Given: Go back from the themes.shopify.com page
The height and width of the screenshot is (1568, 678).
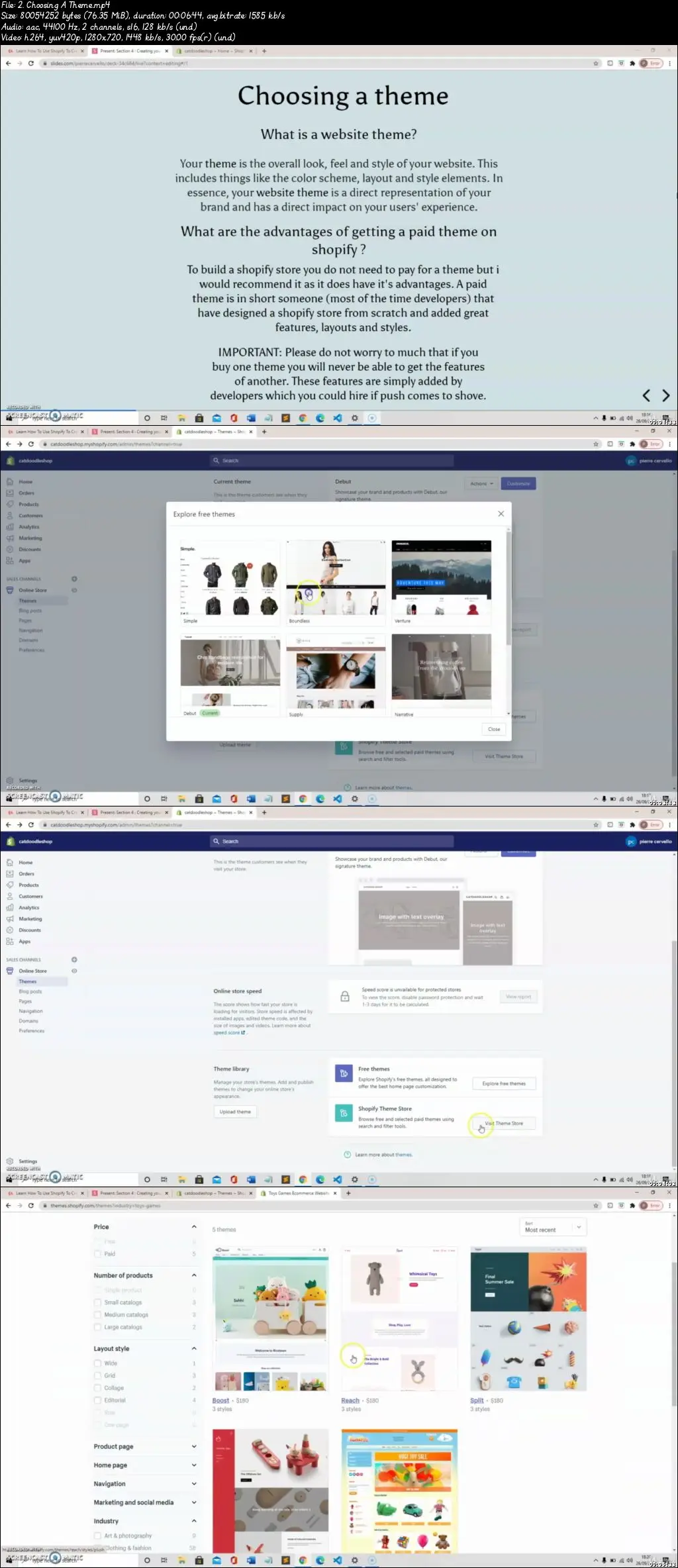Looking at the screenshot, I should click(x=8, y=1205).
